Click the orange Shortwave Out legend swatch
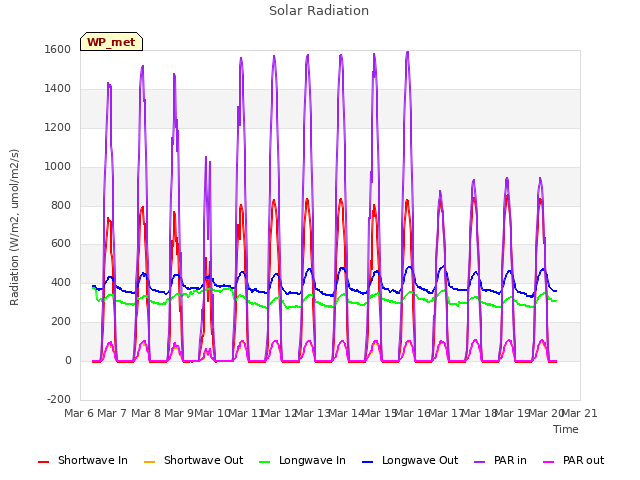640x480 pixels. click(149, 462)
